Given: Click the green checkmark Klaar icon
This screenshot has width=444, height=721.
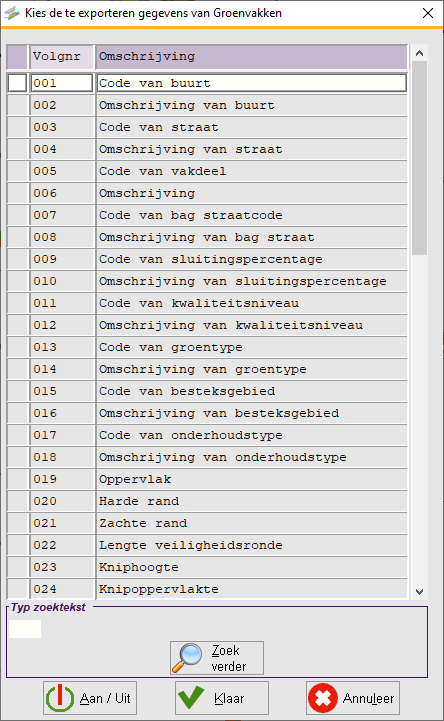Looking at the screenshot, I should [191, 698].
